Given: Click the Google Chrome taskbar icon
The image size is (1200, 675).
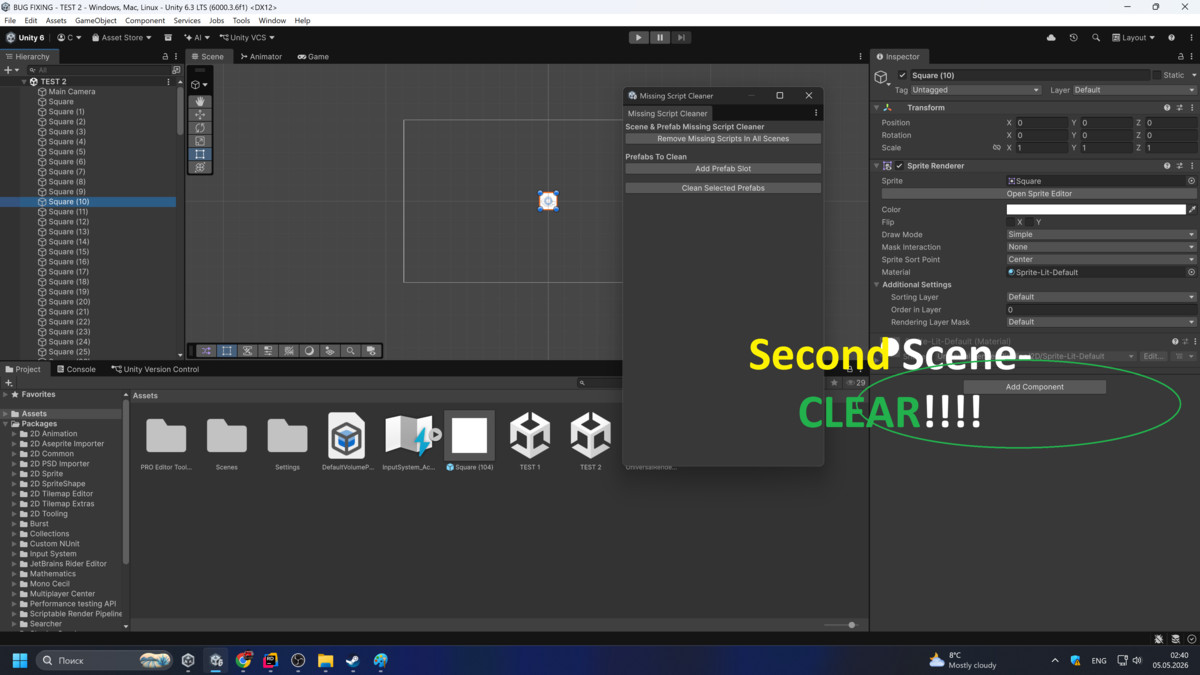Looking at the screenshot, I should pos(244,660).
